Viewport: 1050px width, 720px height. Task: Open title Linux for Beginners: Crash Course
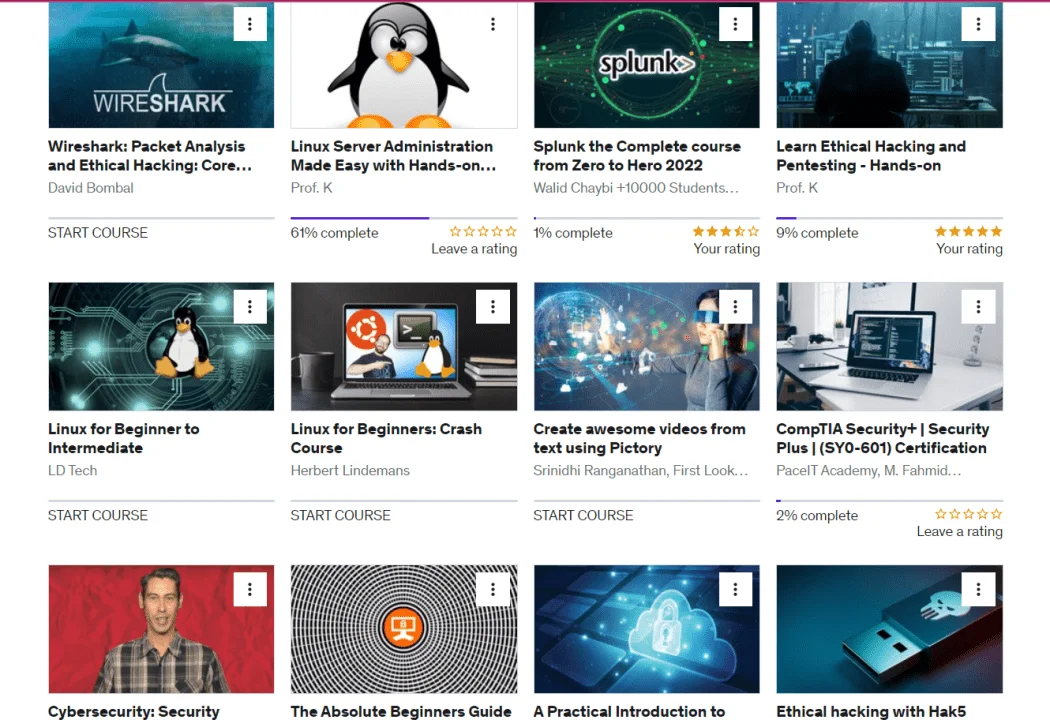(x=386, y=439)
